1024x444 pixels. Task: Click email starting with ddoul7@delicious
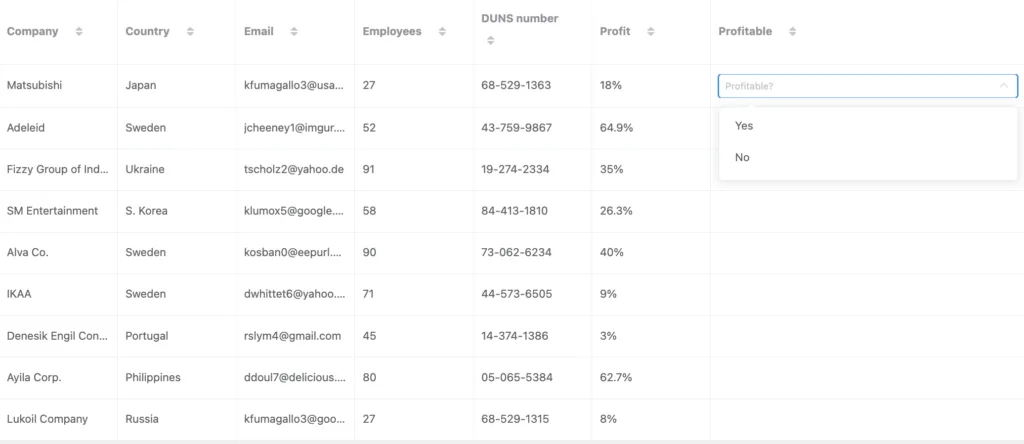click(295, 378)
